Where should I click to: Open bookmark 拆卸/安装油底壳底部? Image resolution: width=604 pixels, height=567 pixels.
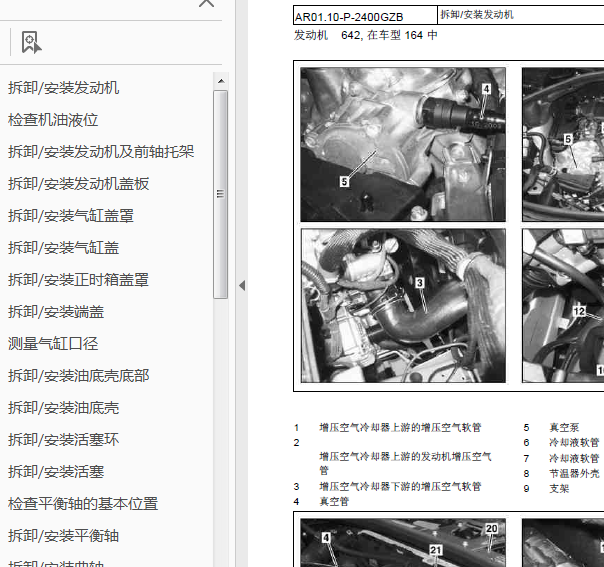point(79,376)
